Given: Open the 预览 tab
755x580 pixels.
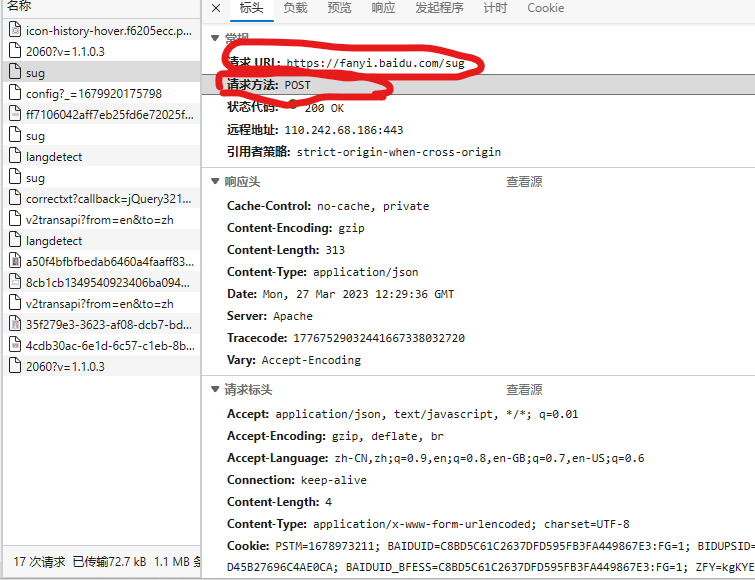Looking at the screenshot, I should pyautogui.click(x=339, y=8).
